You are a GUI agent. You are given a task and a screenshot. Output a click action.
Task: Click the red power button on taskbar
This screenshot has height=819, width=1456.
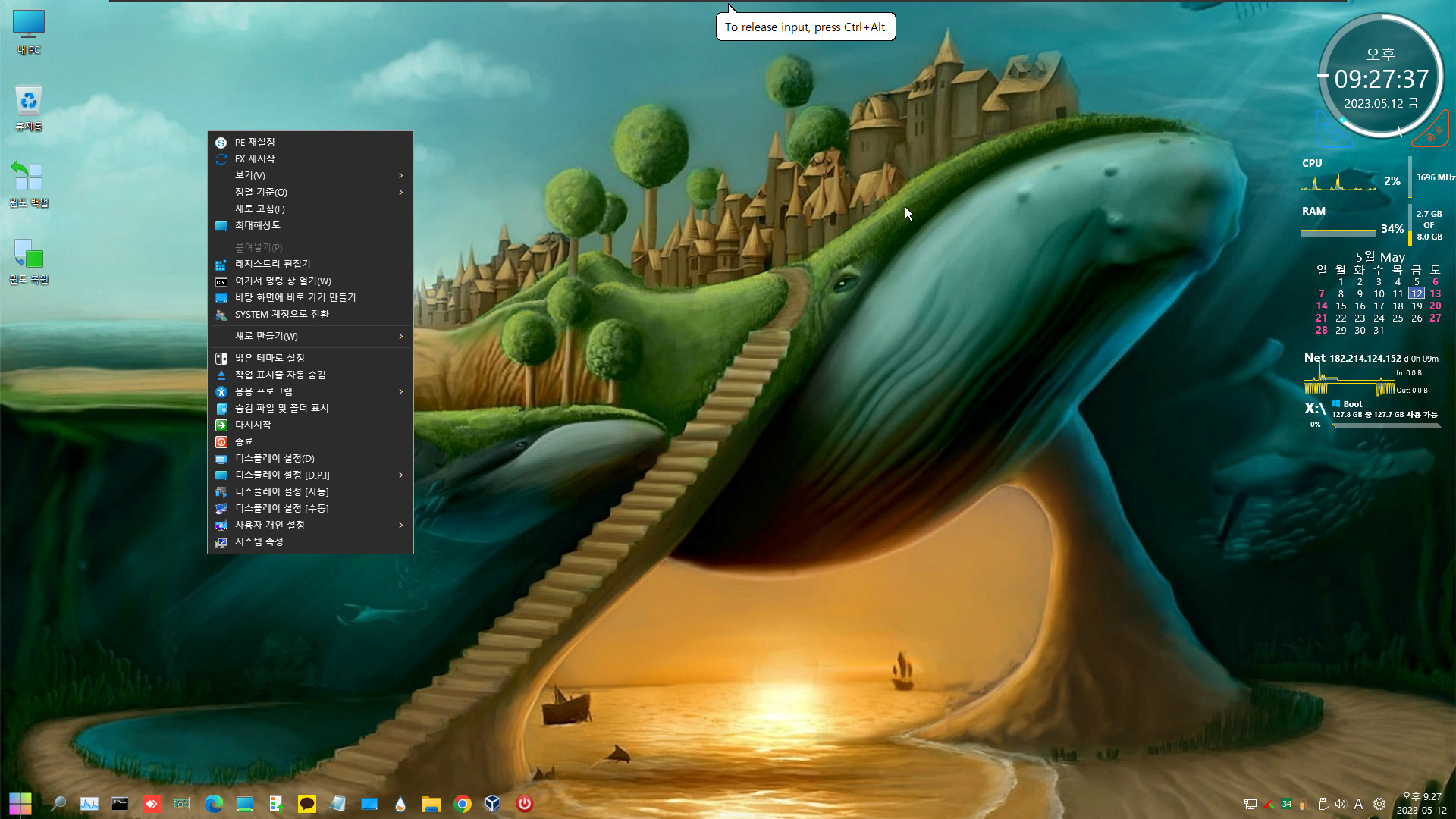pyautogui.click(x=524, y=803)
